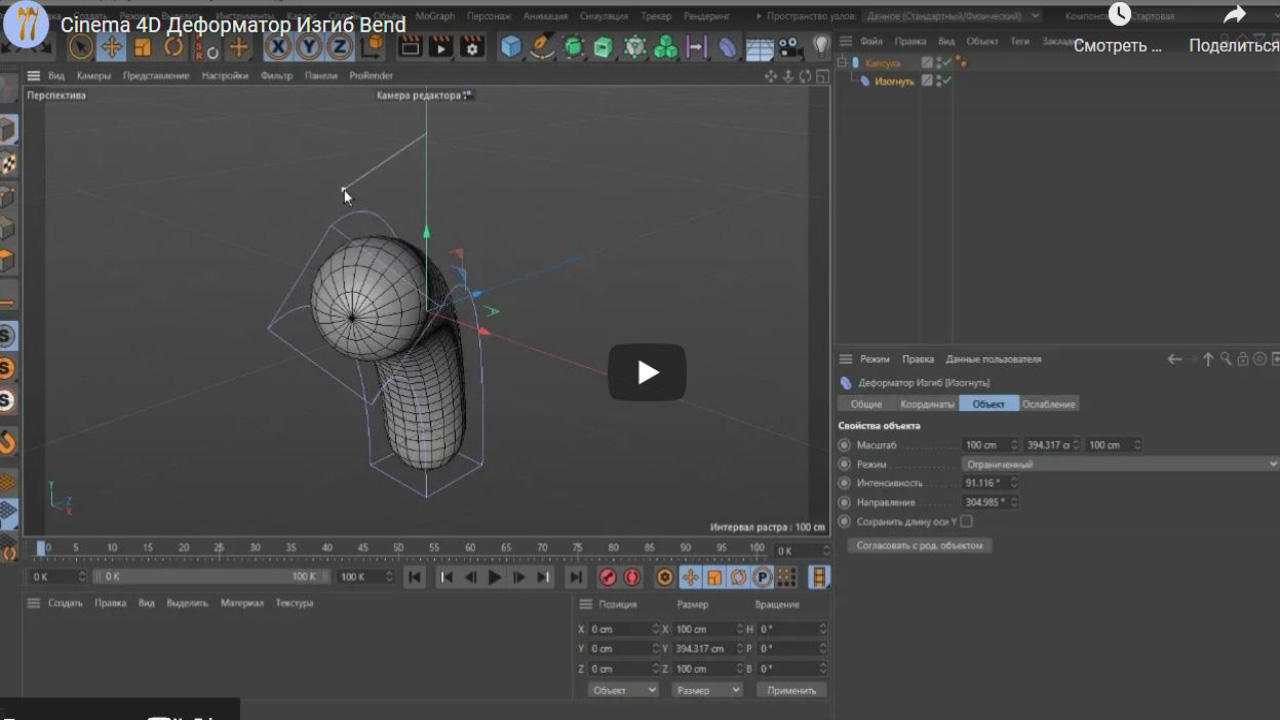Click Смотреть watch later link

(1118, 30)
